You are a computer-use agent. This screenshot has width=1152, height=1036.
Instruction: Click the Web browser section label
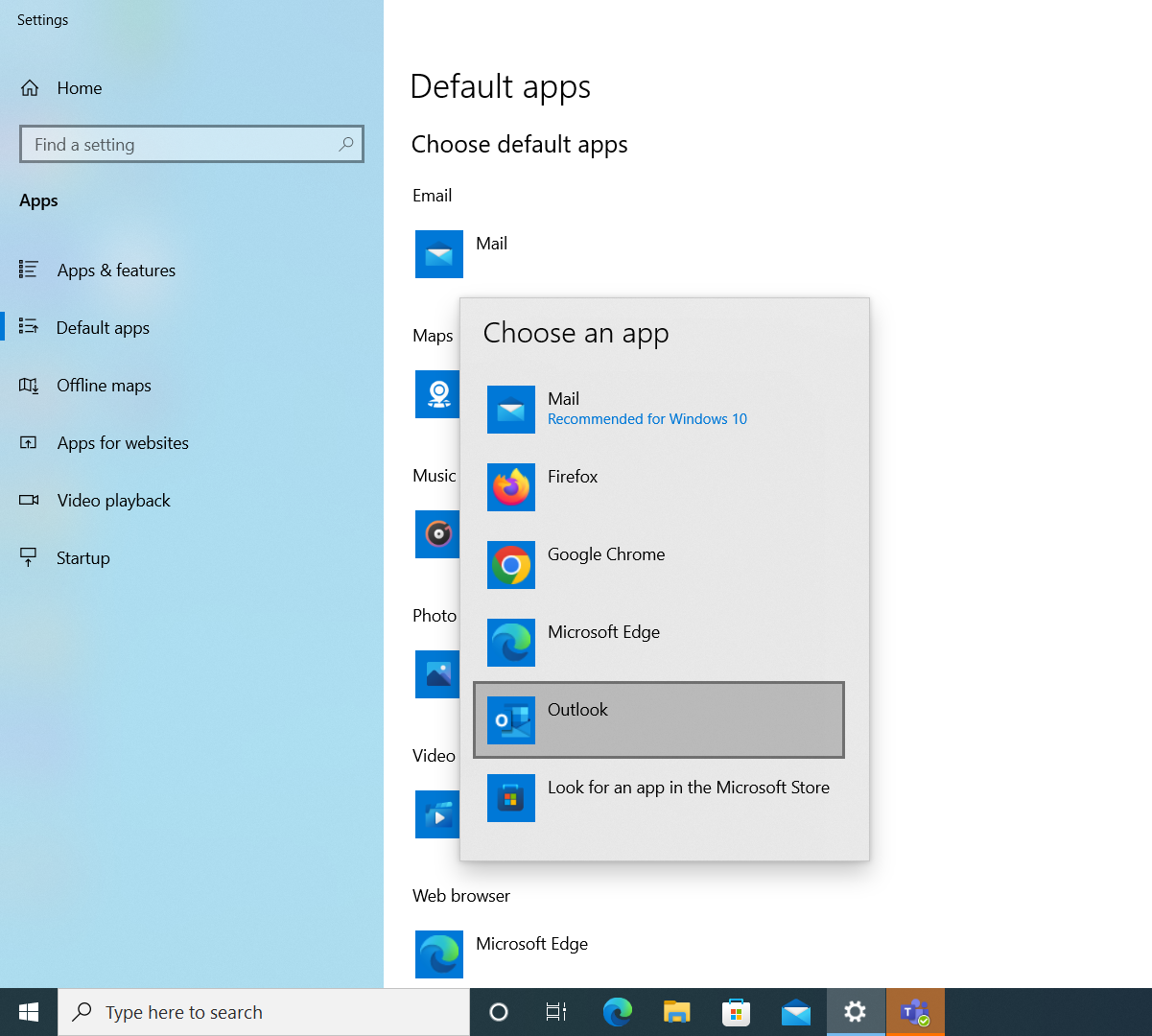461,896
